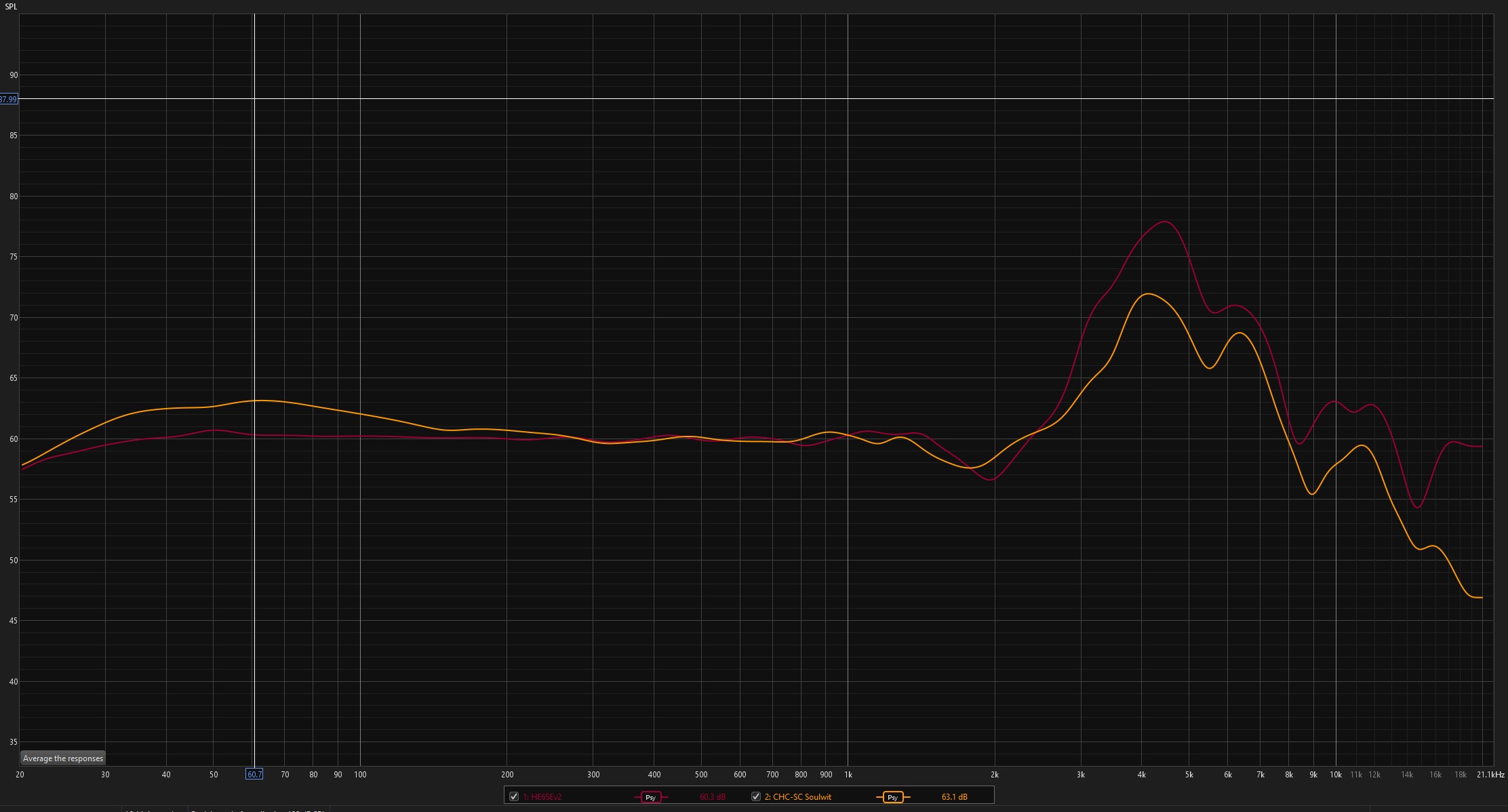1508x812 pixels.
Task: Click the 100 frequency axis label
Action: 360,774
